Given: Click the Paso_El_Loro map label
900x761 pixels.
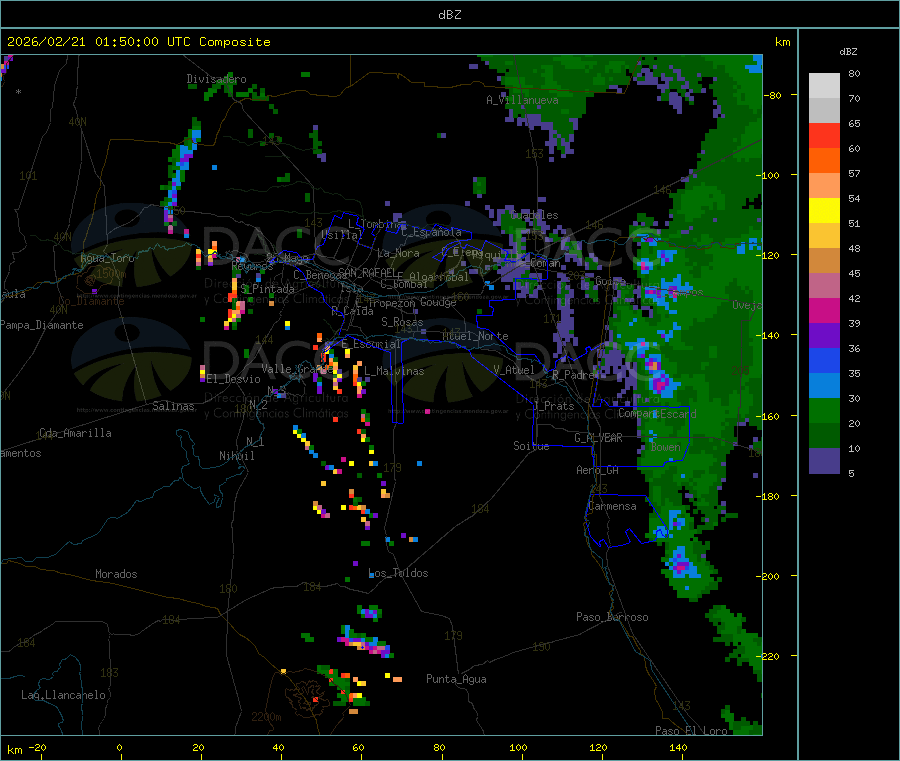Looking at the screenshot, I should pos(692,731).
